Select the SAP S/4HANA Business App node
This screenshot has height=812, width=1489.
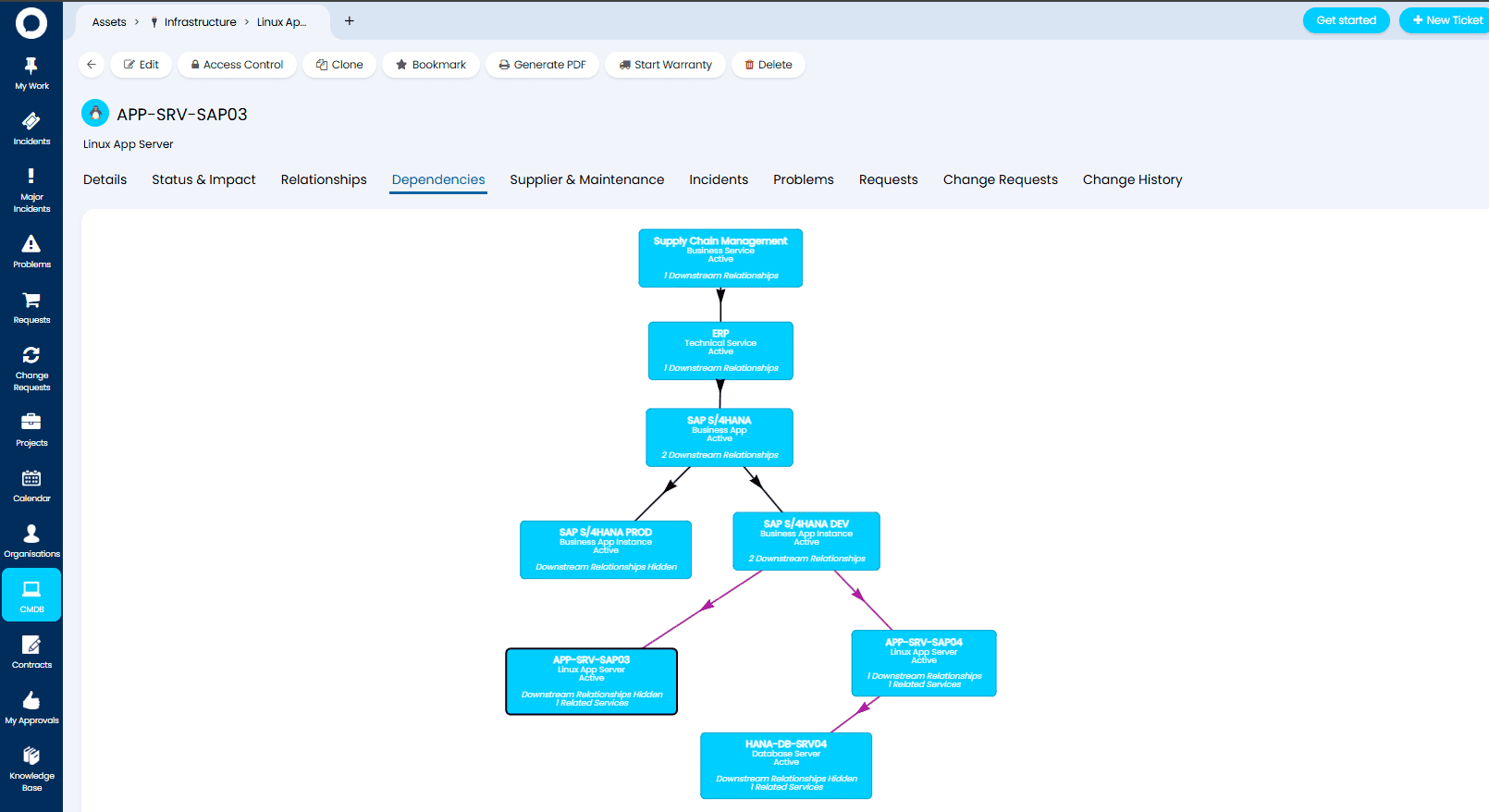(720, 437)
